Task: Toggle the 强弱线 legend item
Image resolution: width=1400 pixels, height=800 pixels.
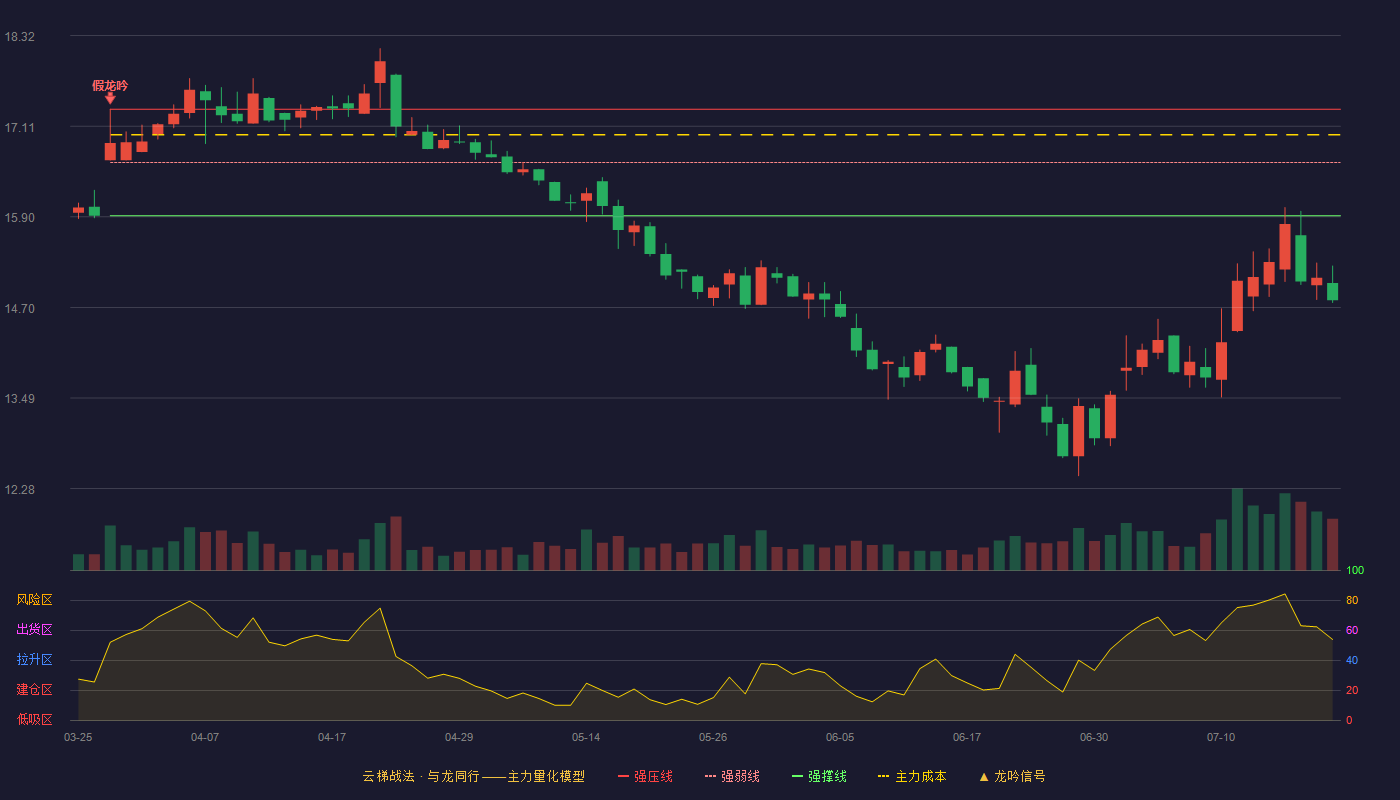Action: point(732,776)
